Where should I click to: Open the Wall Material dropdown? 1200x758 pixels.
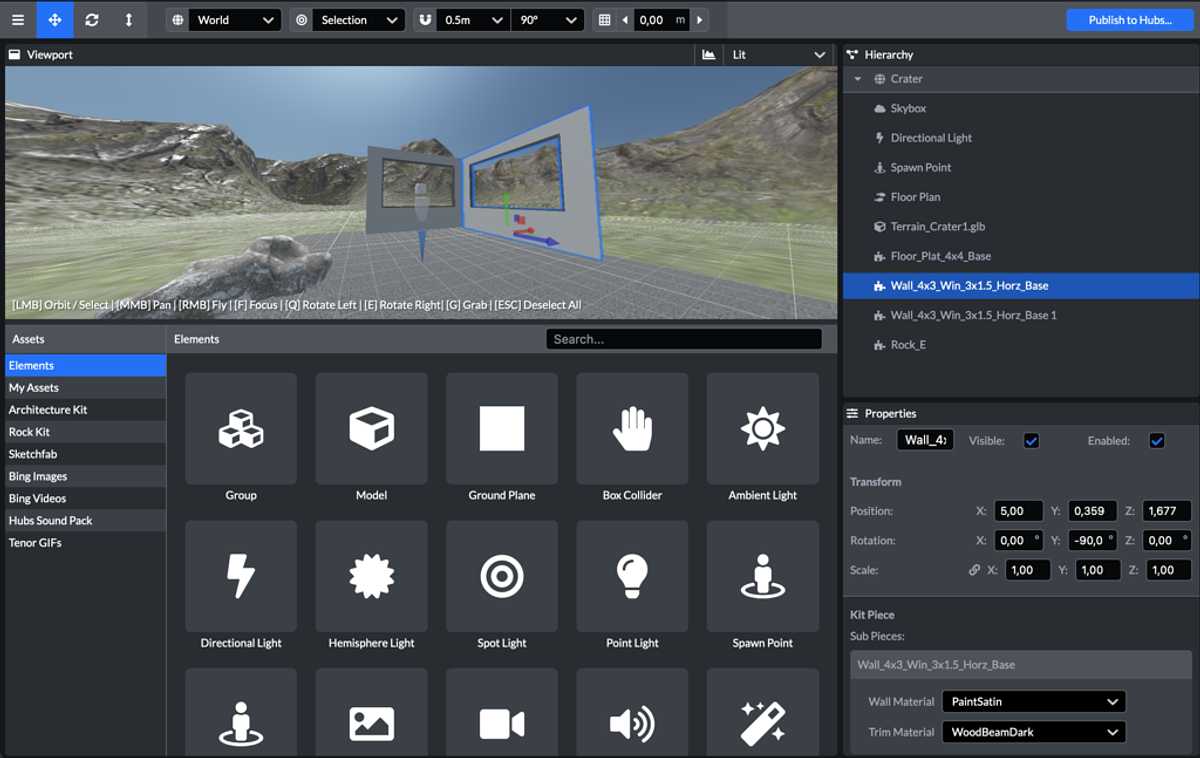click(1033, 702)
